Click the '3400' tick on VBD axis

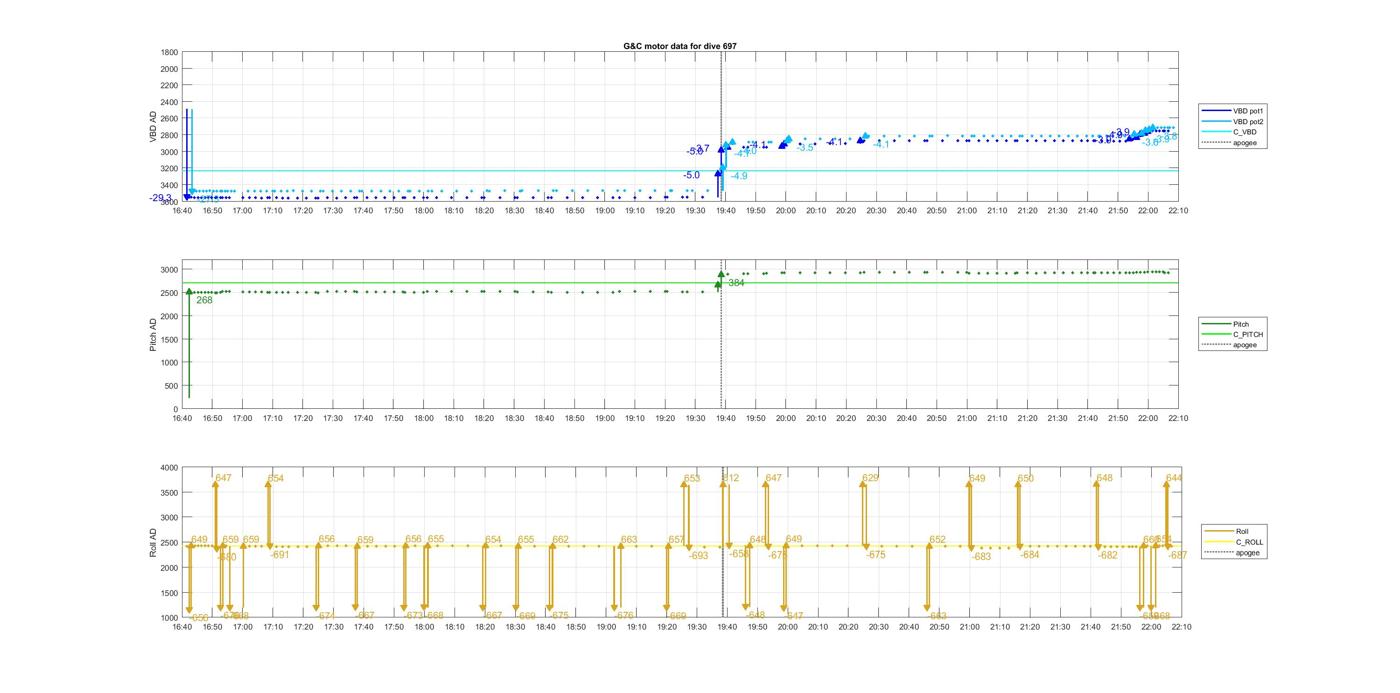tap(169, 185)
